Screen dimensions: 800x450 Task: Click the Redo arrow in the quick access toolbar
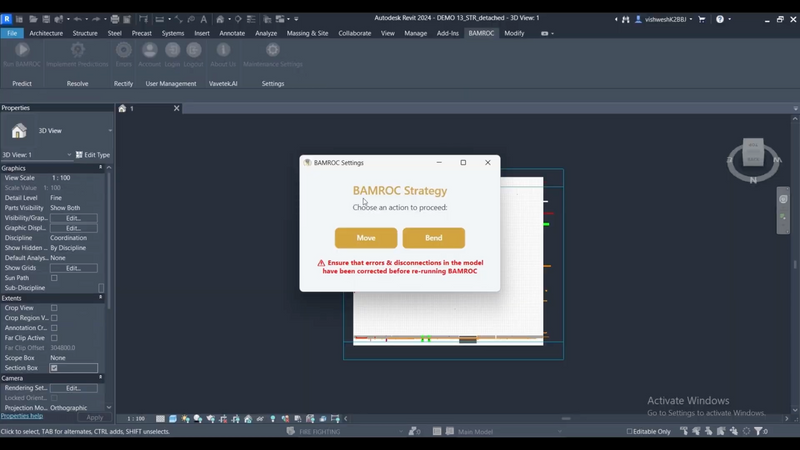point(96,19)
